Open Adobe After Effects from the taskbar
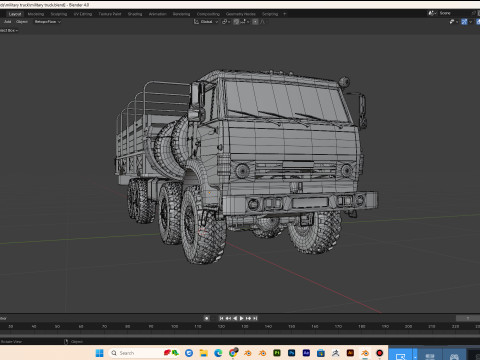480x360 pixels. [x=306, y=353]
